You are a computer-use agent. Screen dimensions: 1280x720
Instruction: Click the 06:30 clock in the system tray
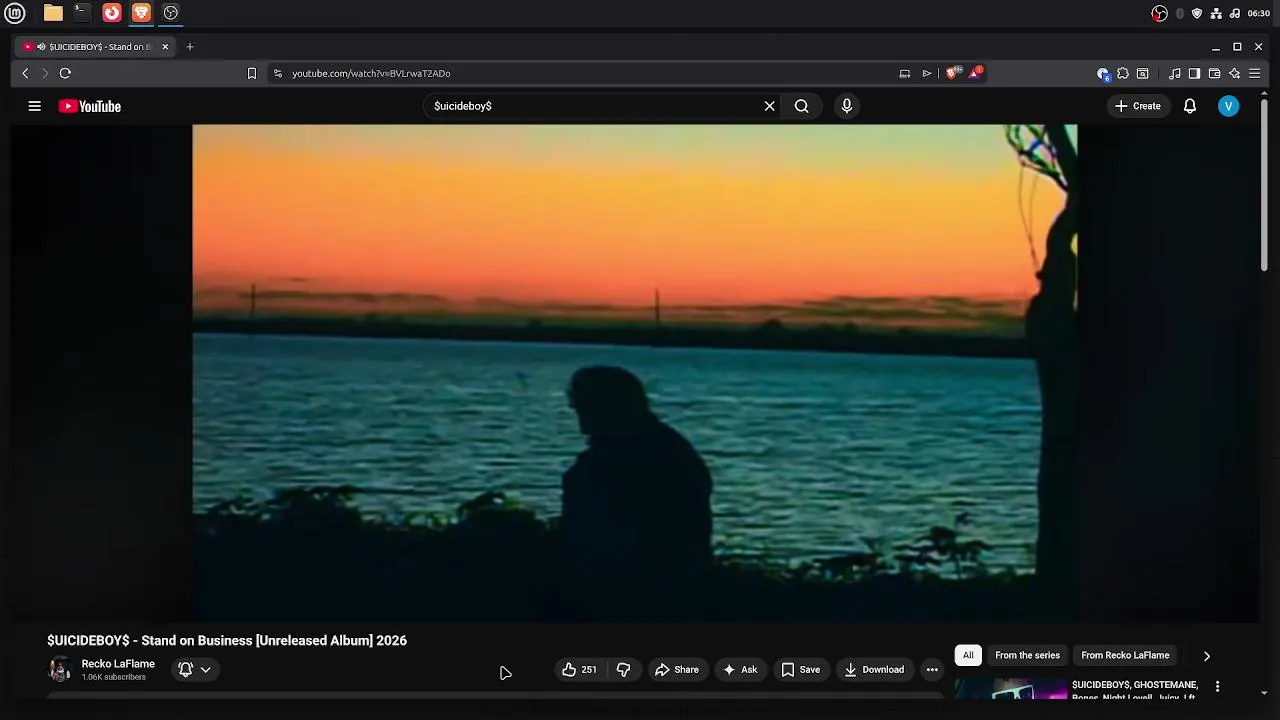click(x=1259, y=13)
